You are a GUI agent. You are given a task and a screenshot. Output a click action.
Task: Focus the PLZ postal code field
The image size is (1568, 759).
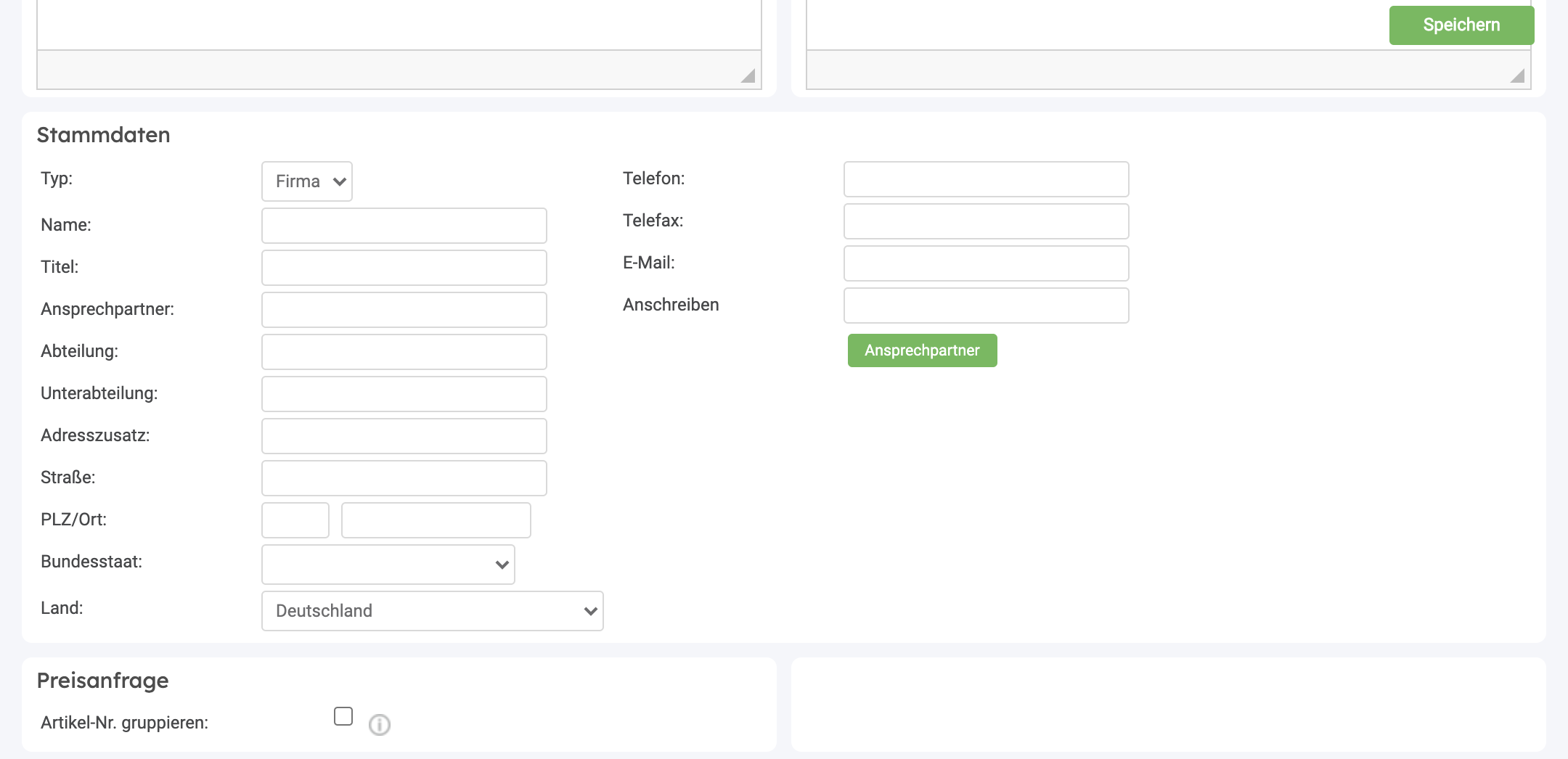pyautogui.click(x=295, y=520)
